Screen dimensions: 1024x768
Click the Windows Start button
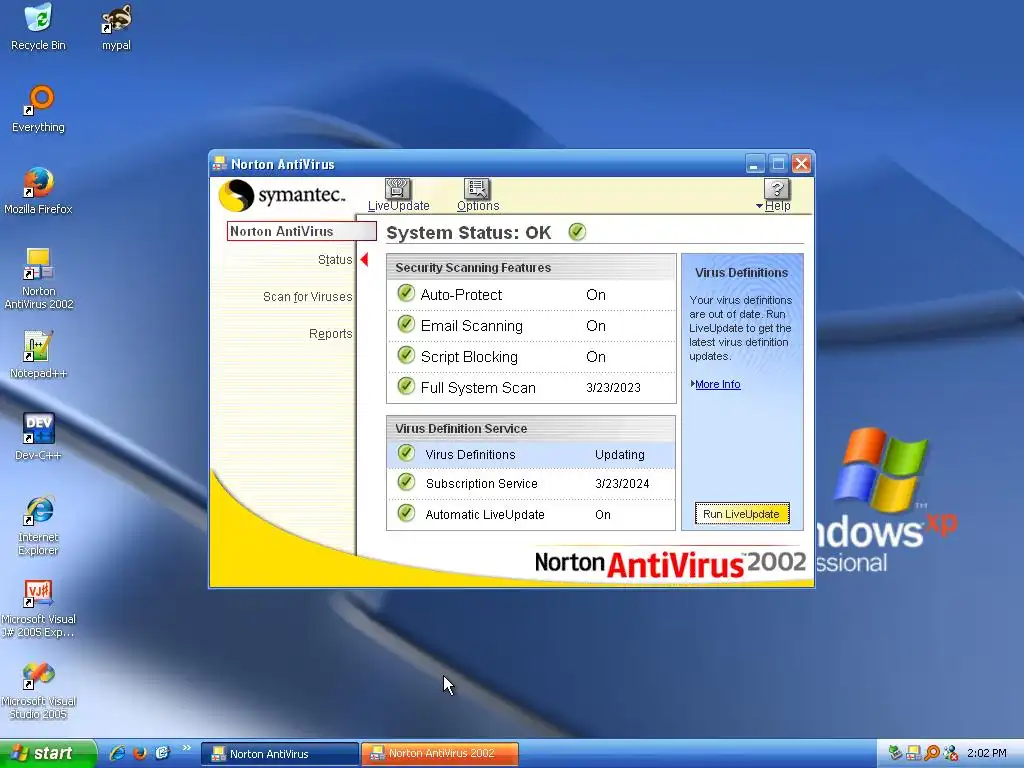coord(48,754)
